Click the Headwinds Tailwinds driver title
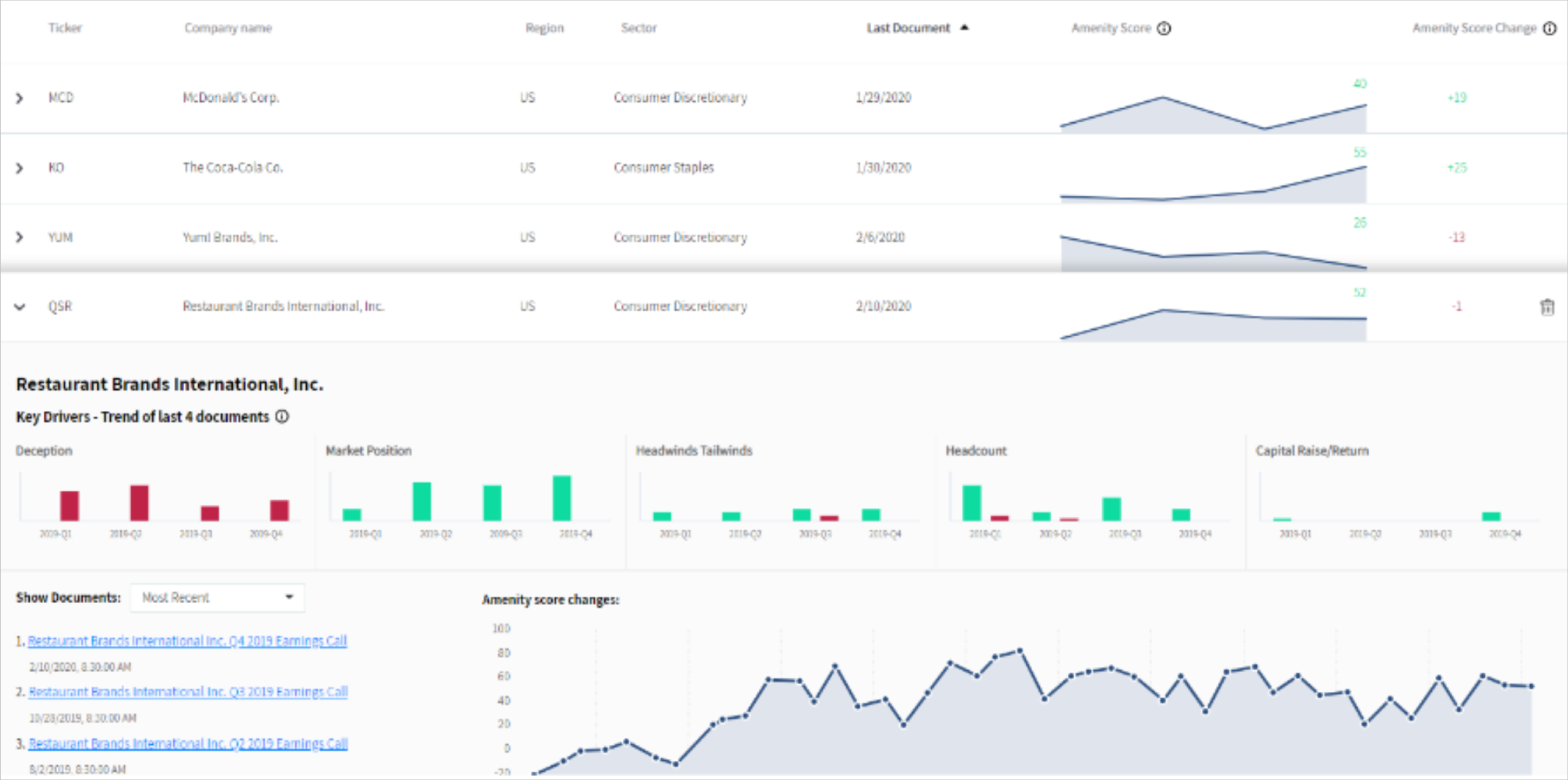This screenshot has width=1568, height=780. (694, 451)
